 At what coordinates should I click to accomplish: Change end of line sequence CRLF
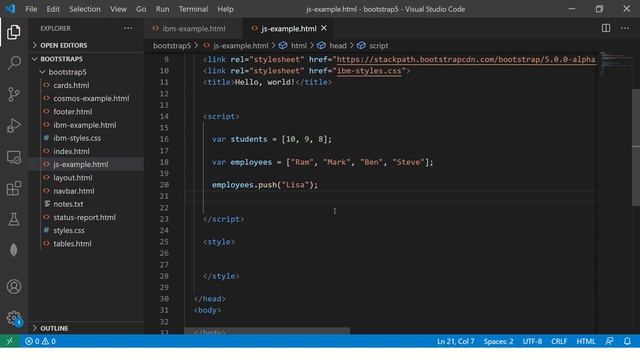coord(559,341)
